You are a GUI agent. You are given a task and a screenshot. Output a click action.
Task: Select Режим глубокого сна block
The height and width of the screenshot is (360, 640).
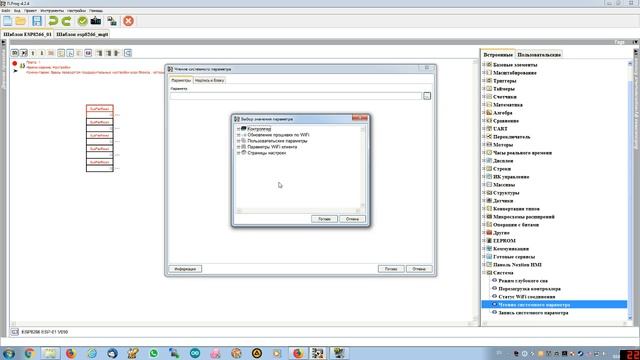523,281
